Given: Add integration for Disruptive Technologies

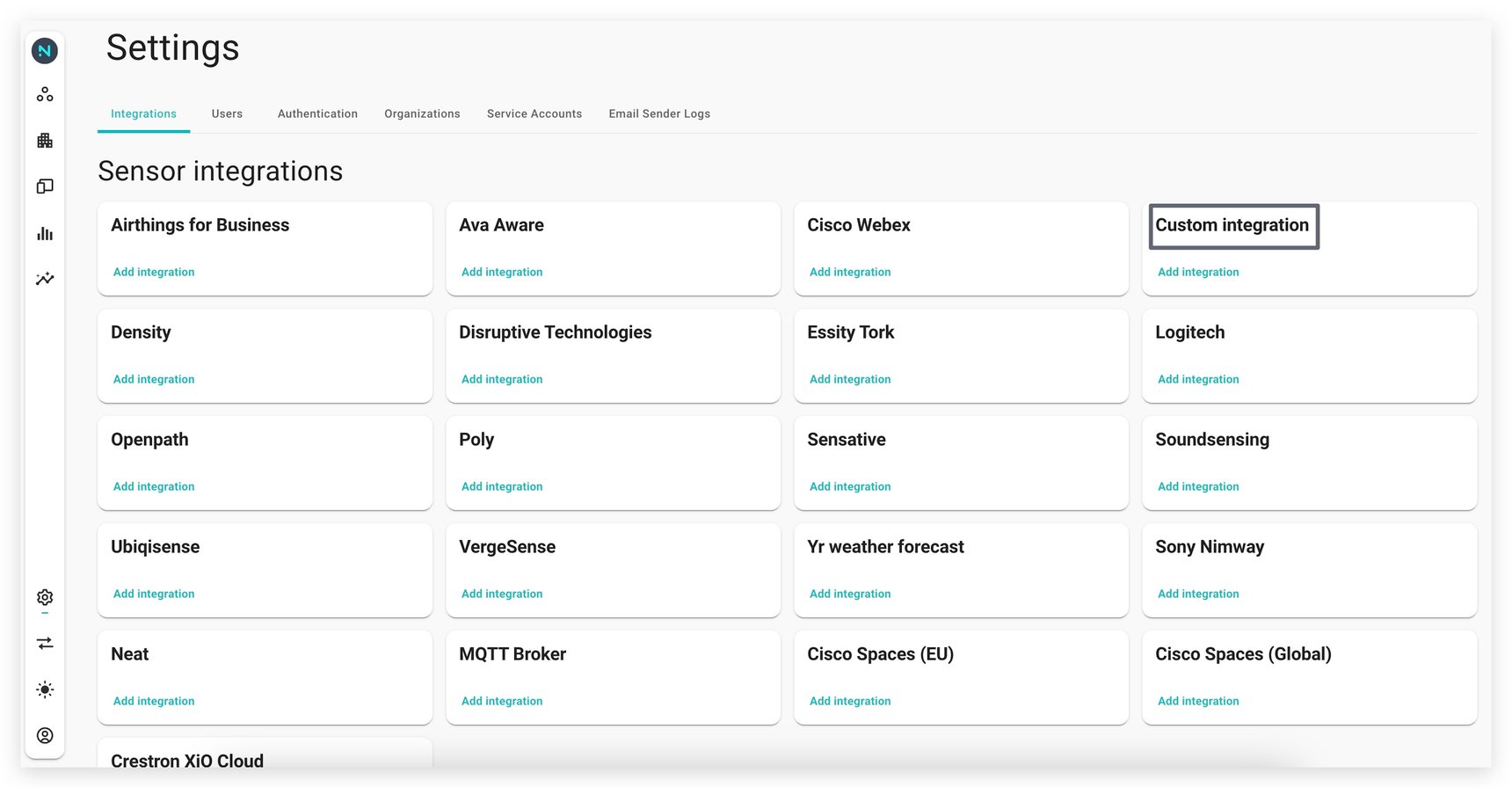Looking at the screenshot, I should (502, 379).
